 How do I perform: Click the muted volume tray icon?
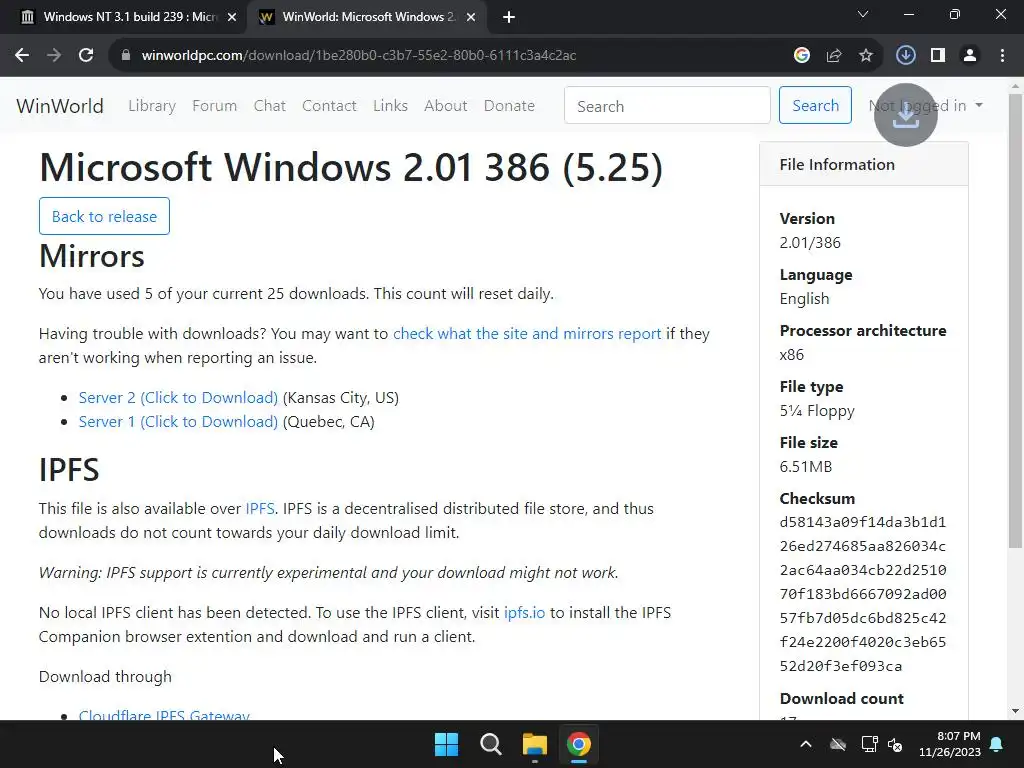[x=895, y=744]
